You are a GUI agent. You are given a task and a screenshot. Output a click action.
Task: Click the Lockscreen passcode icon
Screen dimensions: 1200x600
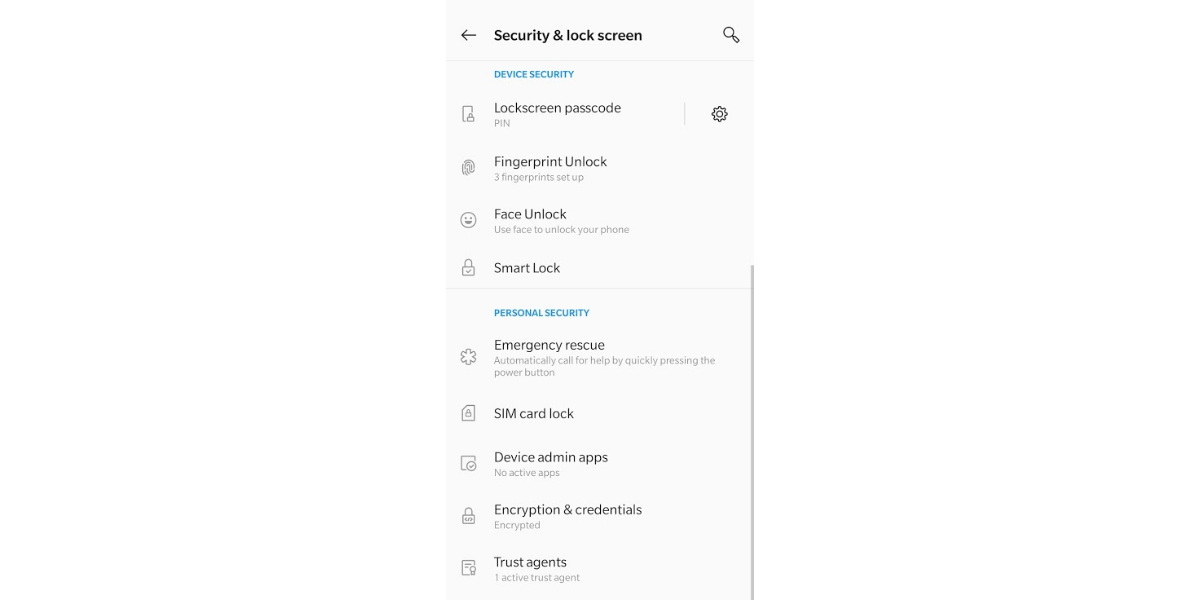[468, 113]
